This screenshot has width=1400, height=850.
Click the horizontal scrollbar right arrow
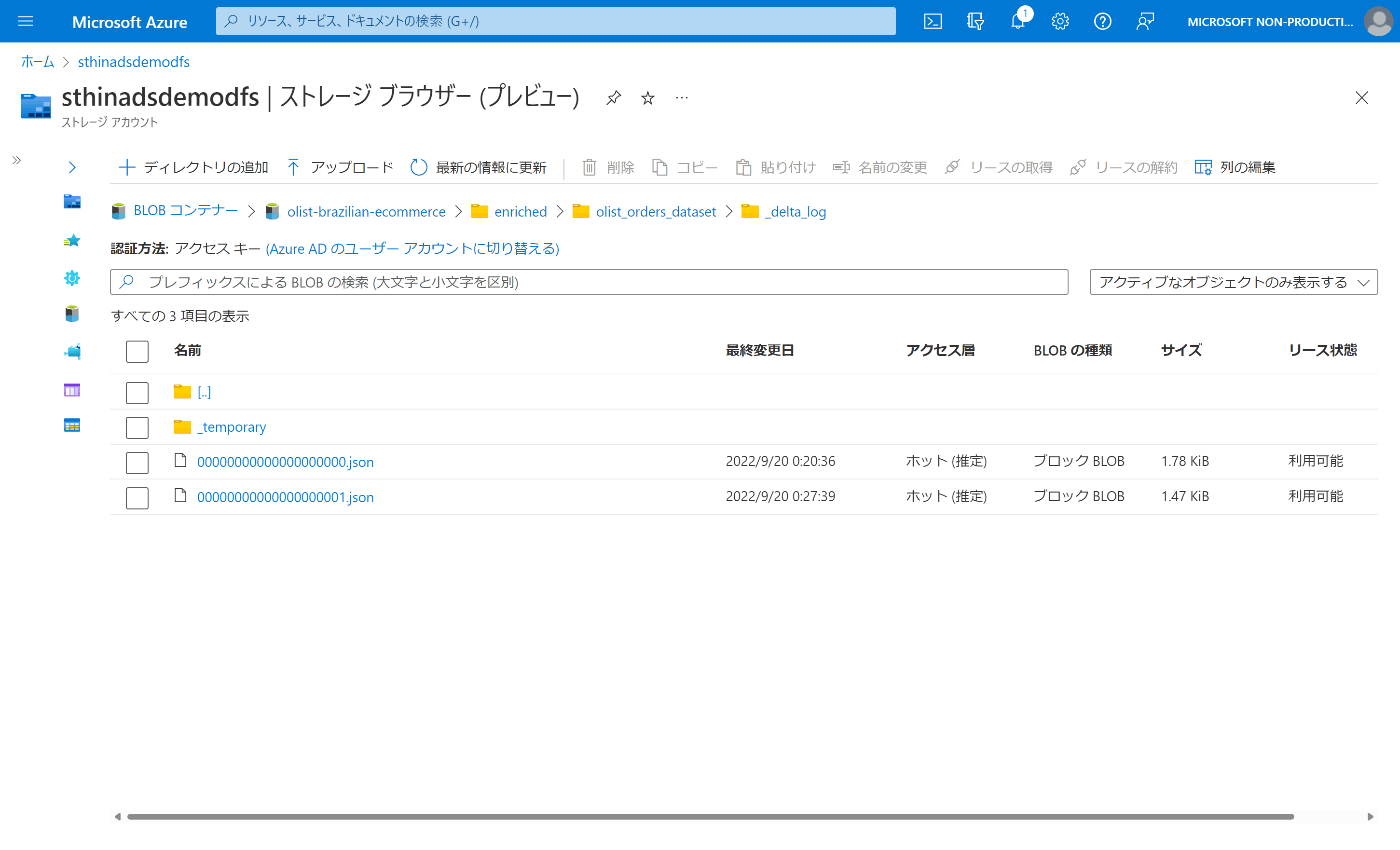point(1371,816)
